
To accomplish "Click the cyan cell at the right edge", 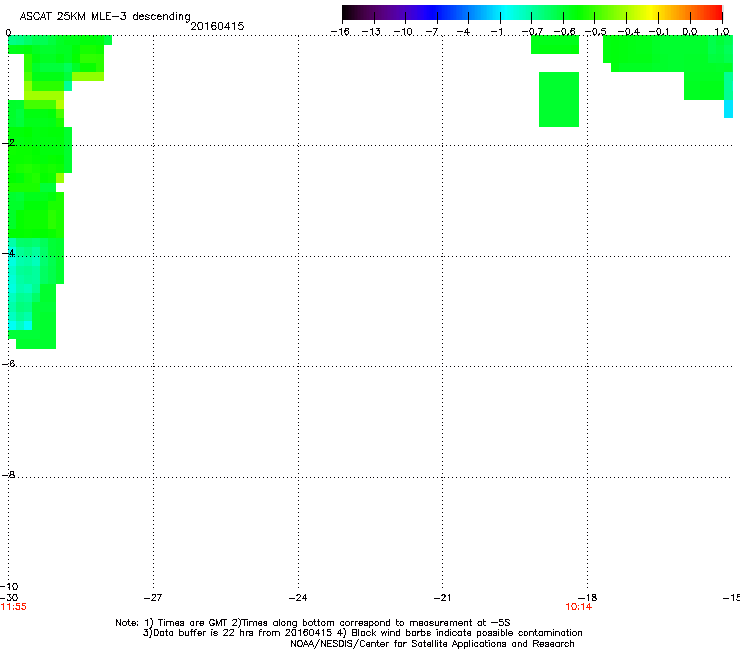I will tap(728, 109).
